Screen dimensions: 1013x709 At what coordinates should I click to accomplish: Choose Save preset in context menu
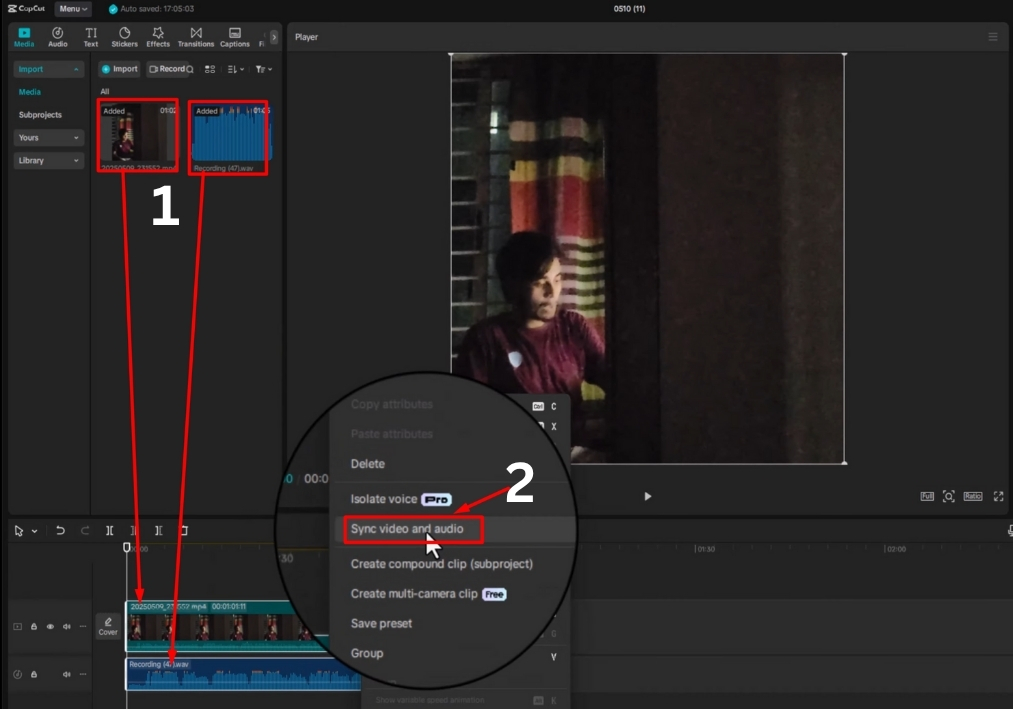[x=381, y=624]
